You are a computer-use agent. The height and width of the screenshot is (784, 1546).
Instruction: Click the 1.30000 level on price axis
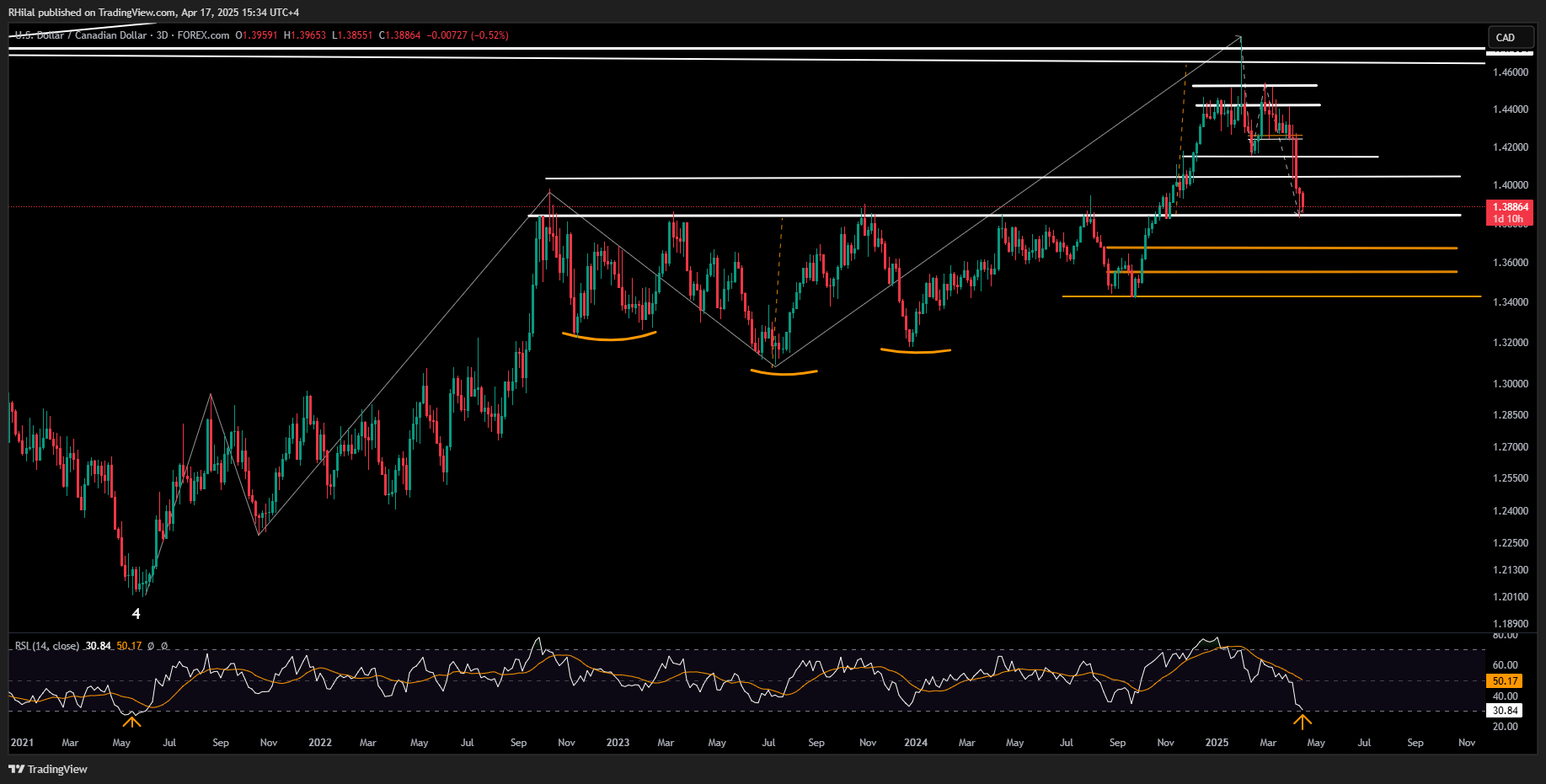[x=1510, y=384]
